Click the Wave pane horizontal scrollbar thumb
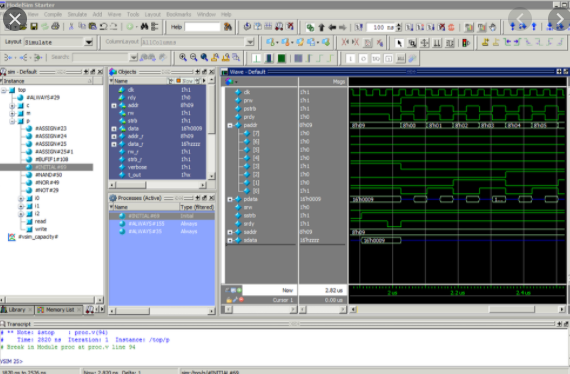The image size is (570, 374). [x=511, y=309]
